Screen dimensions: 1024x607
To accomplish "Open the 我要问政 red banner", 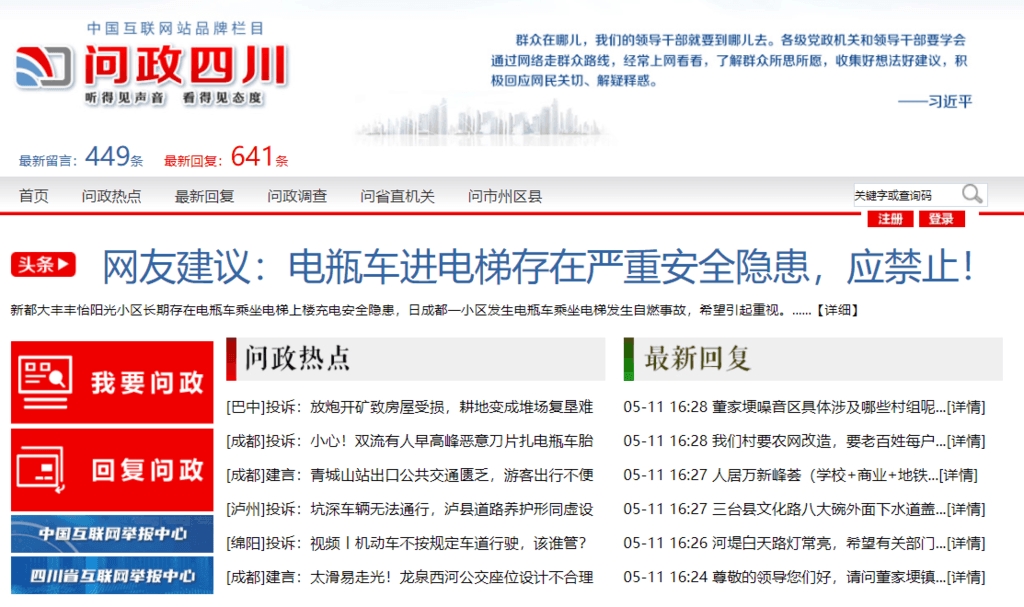I will [x=112, y=382].
